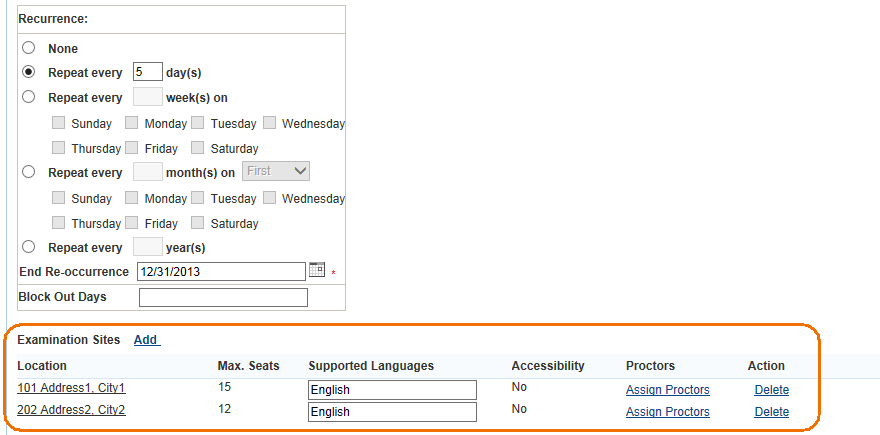Edit Supported Languages field for 101 Address1
Screen dimensions: 880x435
[x=392, y=390]
